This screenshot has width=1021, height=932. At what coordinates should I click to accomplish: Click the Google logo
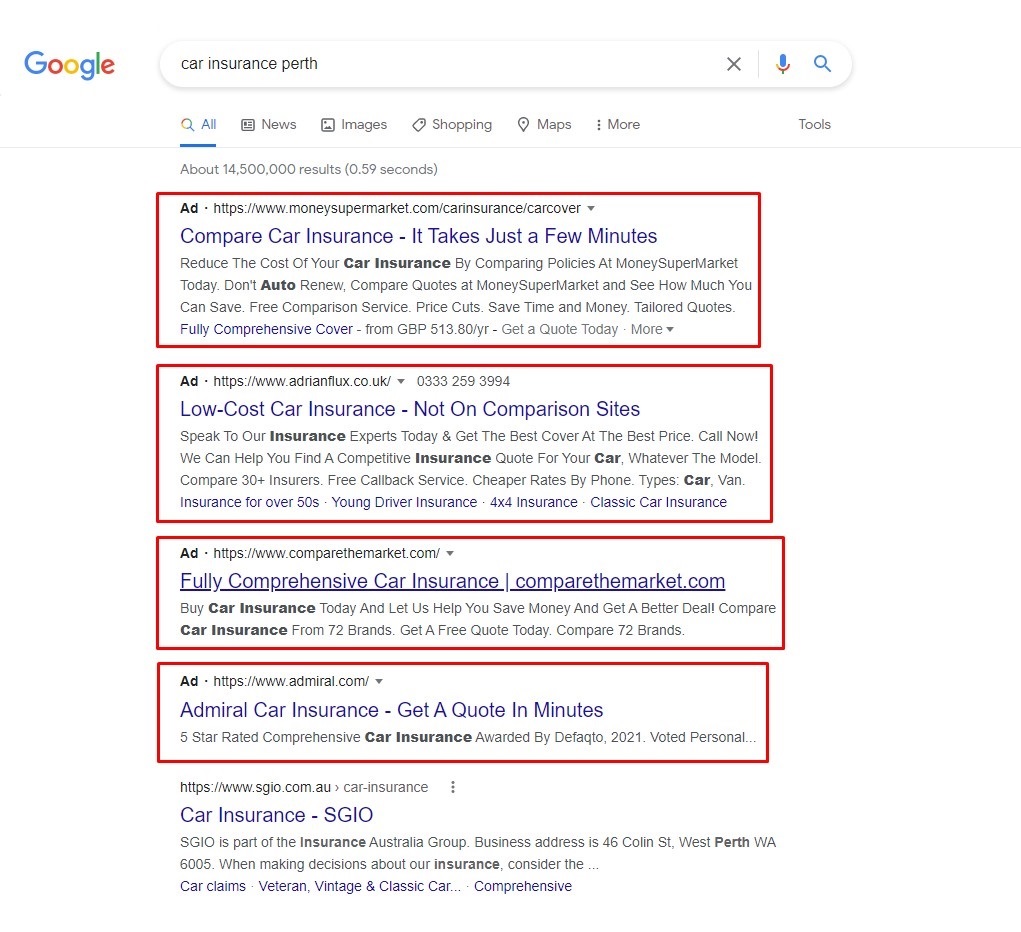click(x=69, y=64)
